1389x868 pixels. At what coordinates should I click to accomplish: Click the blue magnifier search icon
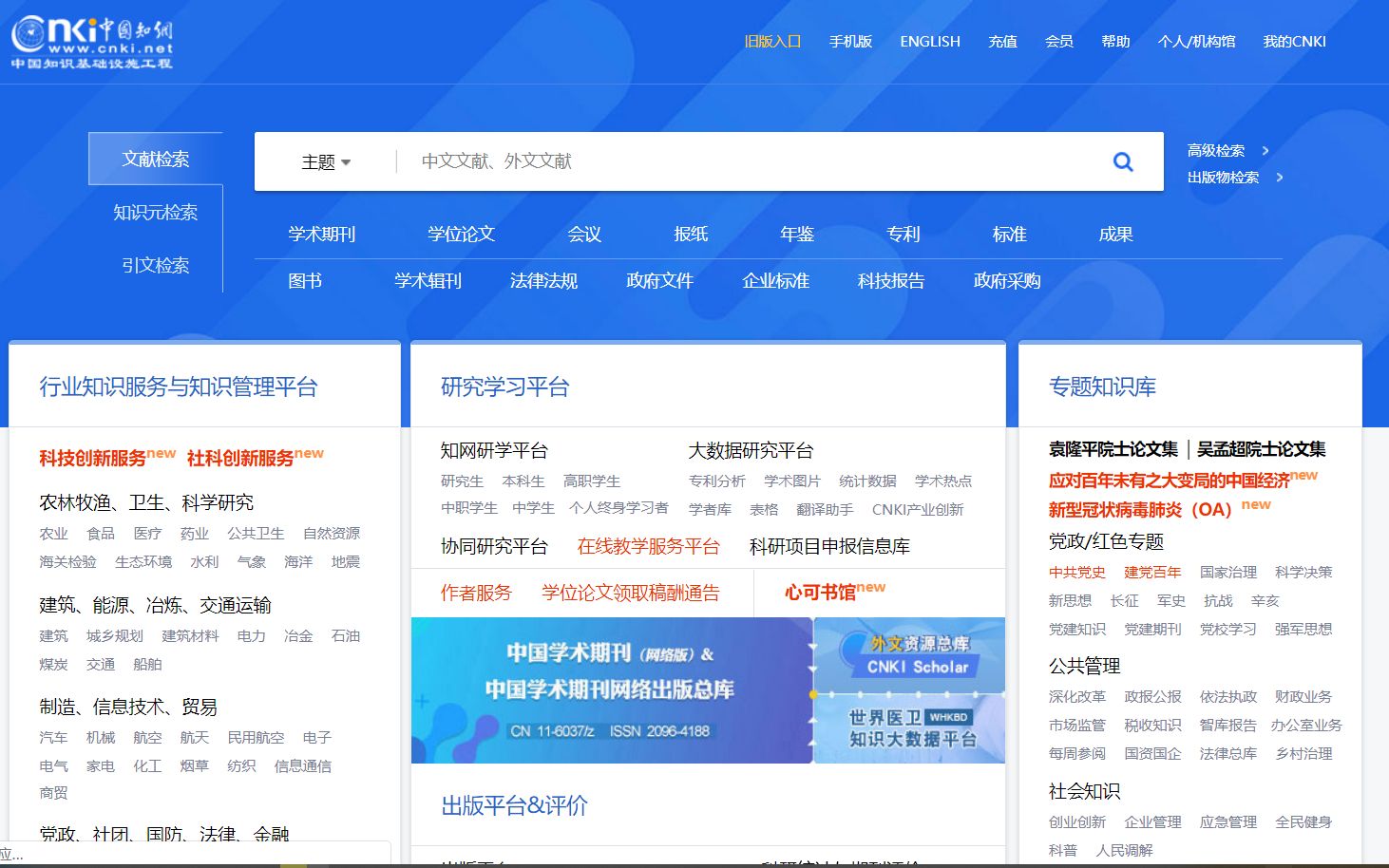click(x=1123, y=161)
